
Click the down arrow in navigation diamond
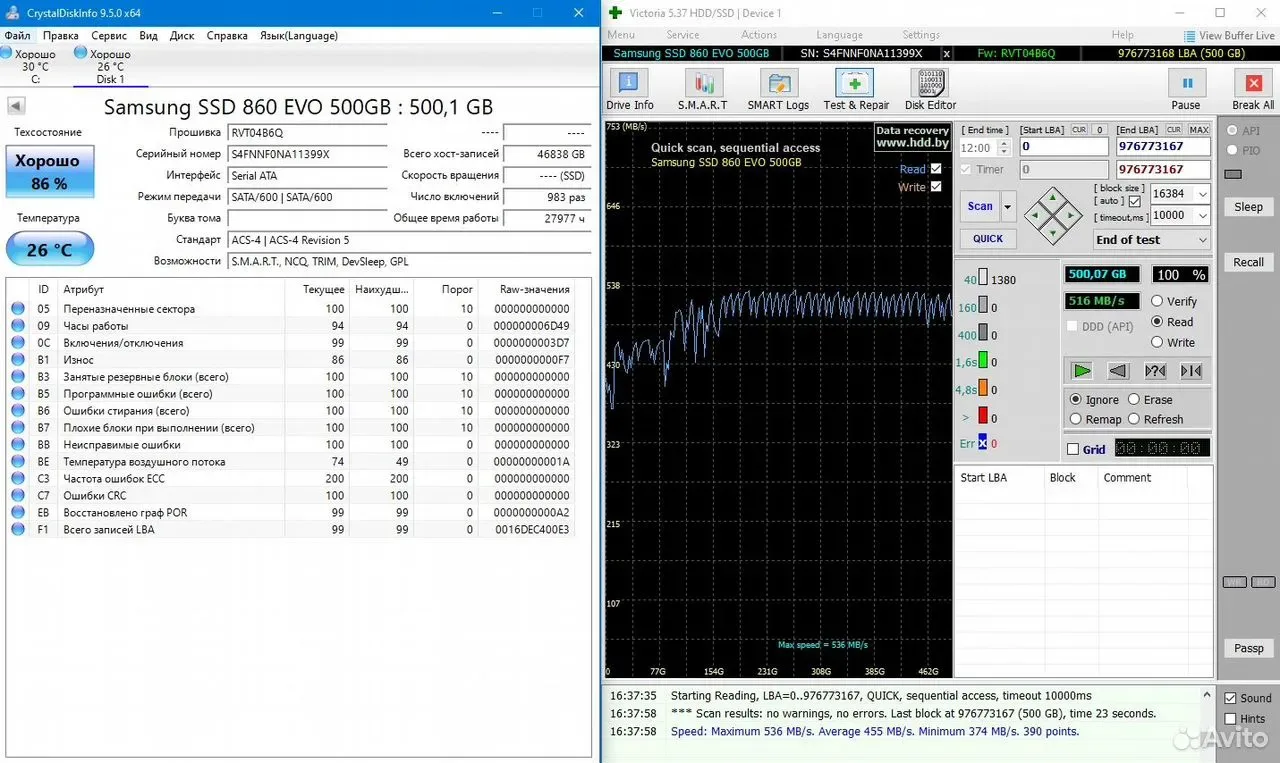point(1052,233)
